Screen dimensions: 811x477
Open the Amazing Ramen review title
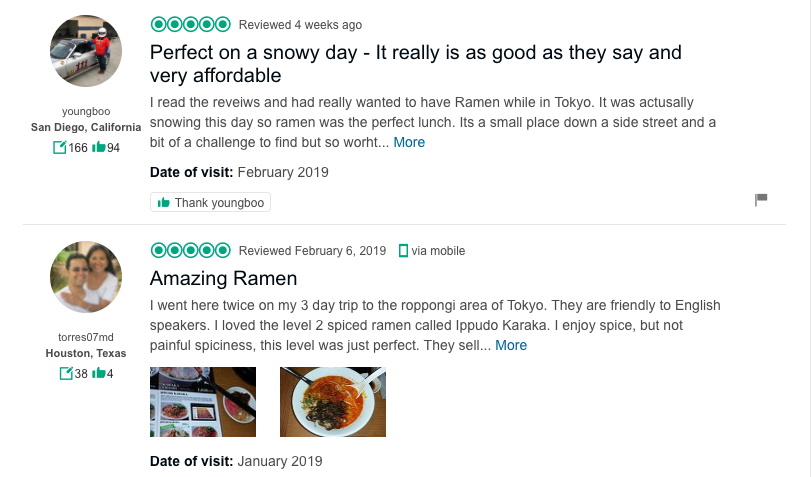pyautogui.click(x=223, y=278)
